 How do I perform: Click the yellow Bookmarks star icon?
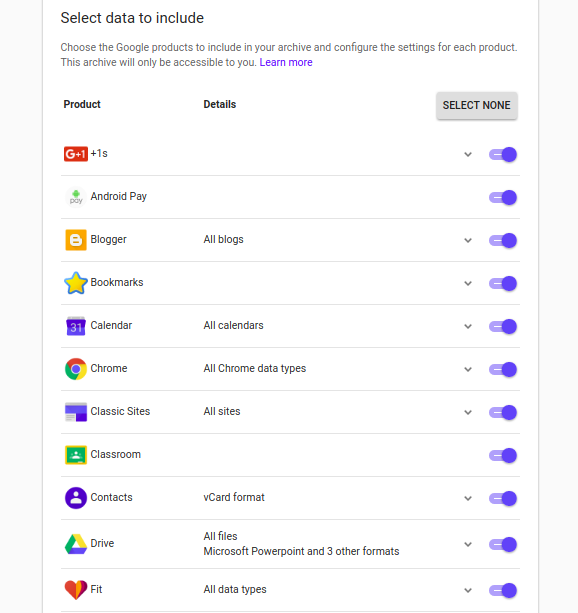tap(76, 283)
